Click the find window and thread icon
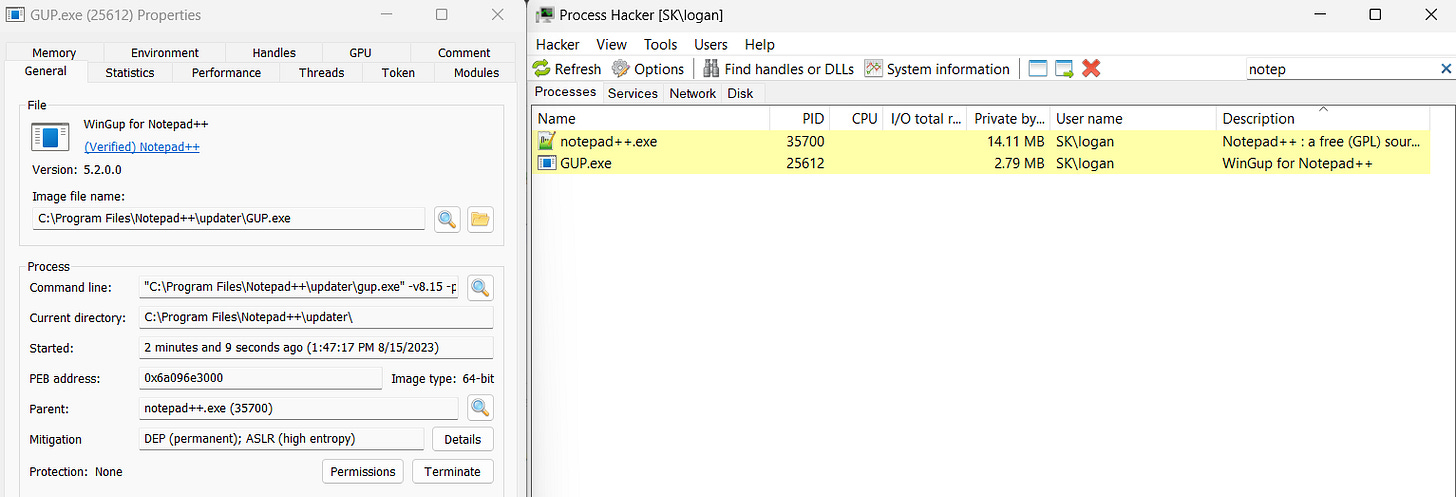 coord(1064,69)
